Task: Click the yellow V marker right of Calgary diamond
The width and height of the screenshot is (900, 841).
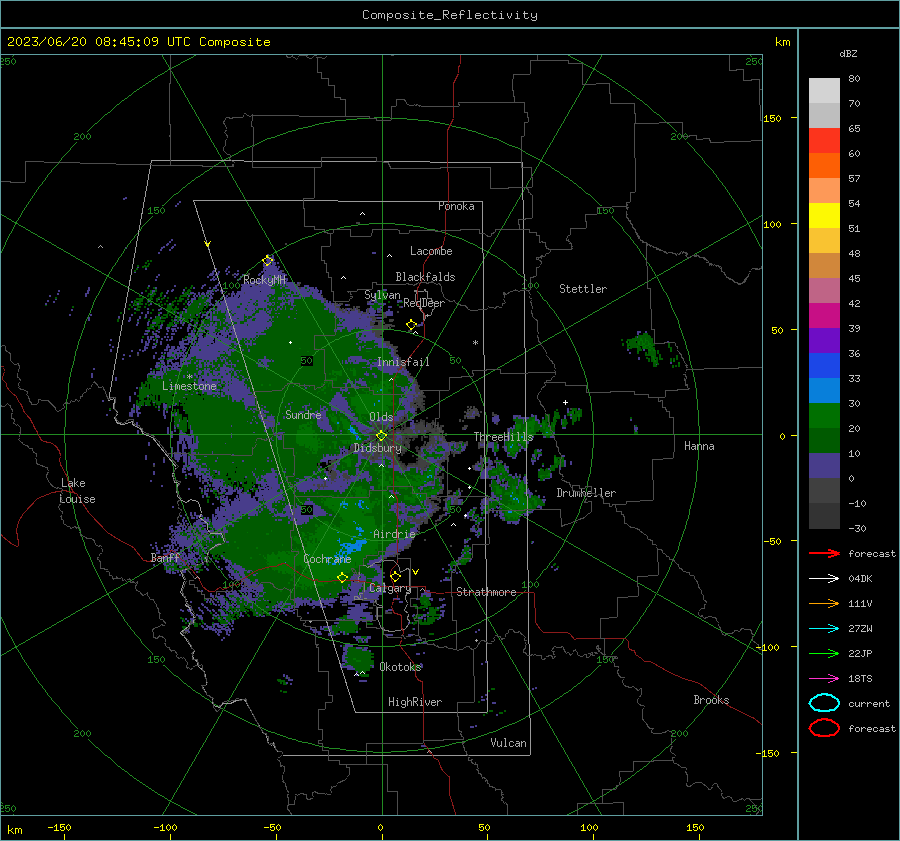Action: click(416, 572)
